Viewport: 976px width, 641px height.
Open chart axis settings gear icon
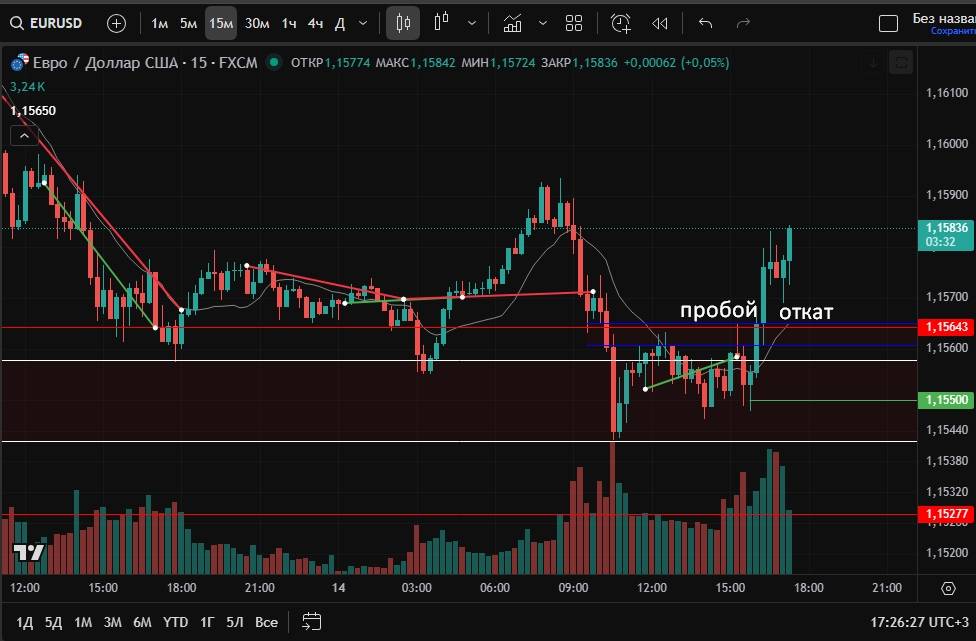point(948,588)
